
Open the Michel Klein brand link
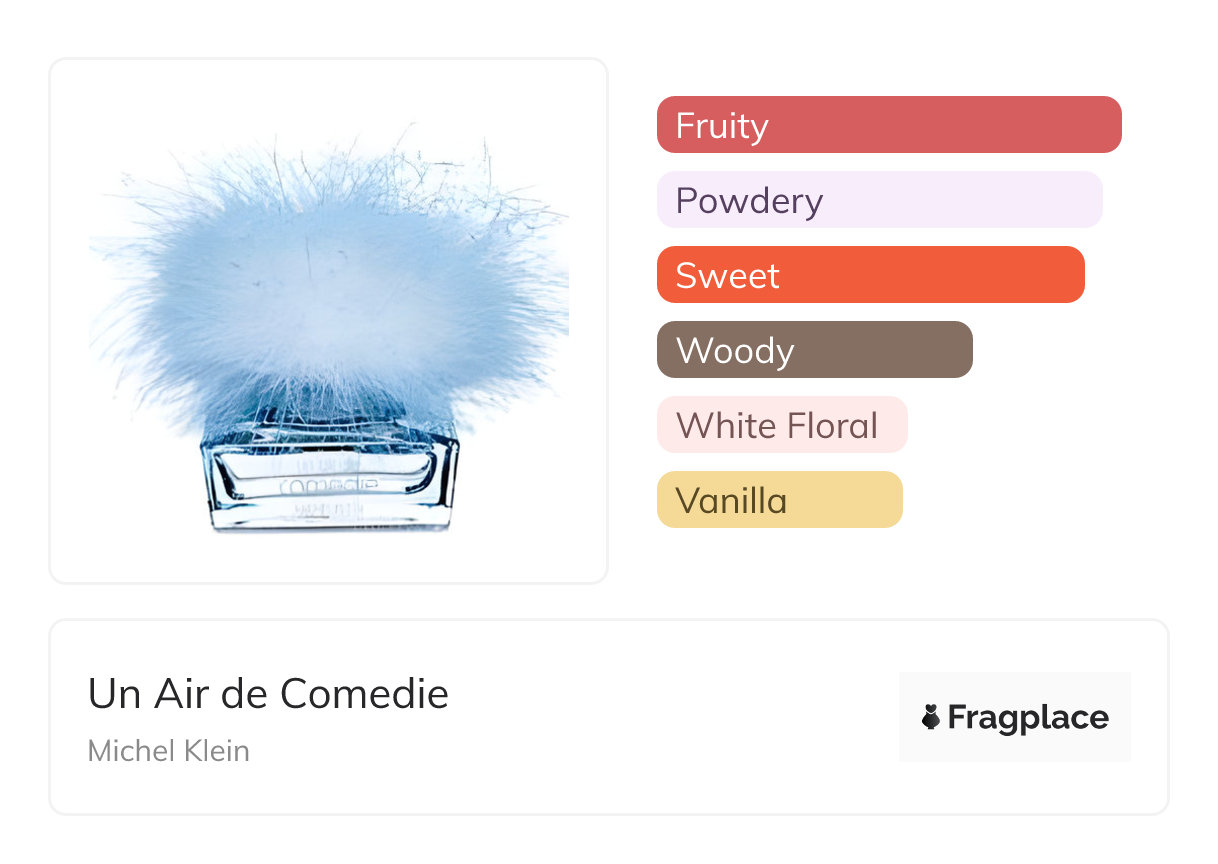168,750
